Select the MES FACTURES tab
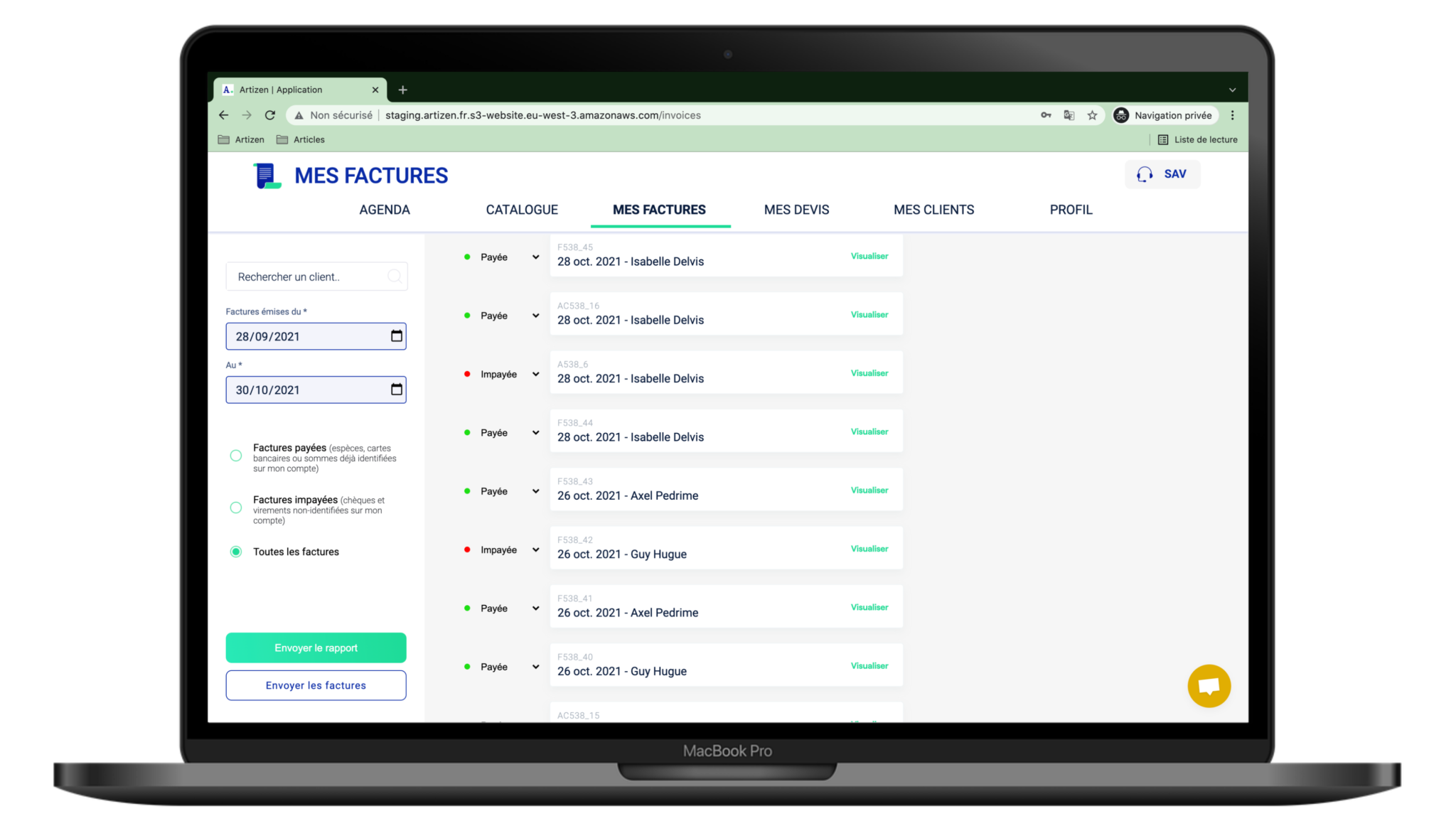 (660, 210)
